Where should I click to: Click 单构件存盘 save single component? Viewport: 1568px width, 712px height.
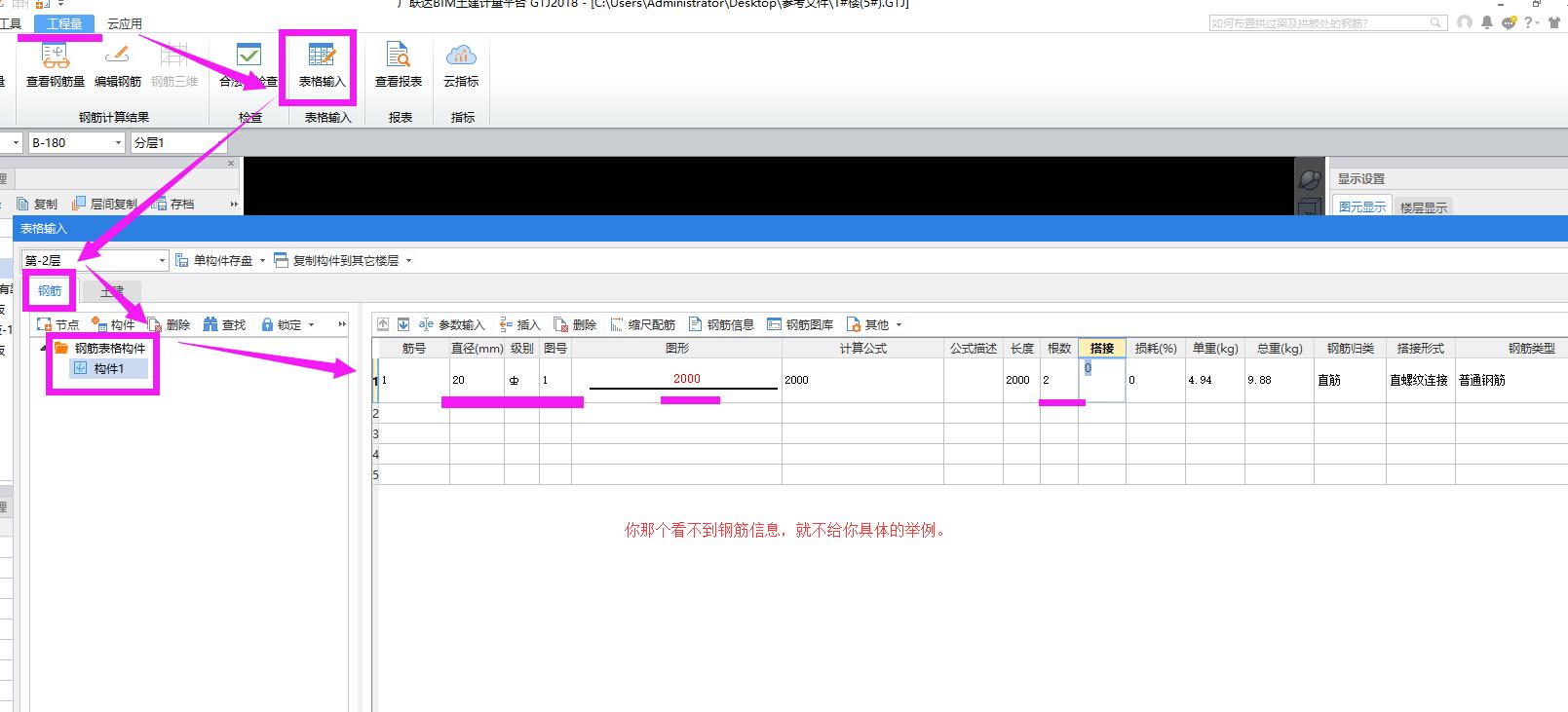coord(213,260)
